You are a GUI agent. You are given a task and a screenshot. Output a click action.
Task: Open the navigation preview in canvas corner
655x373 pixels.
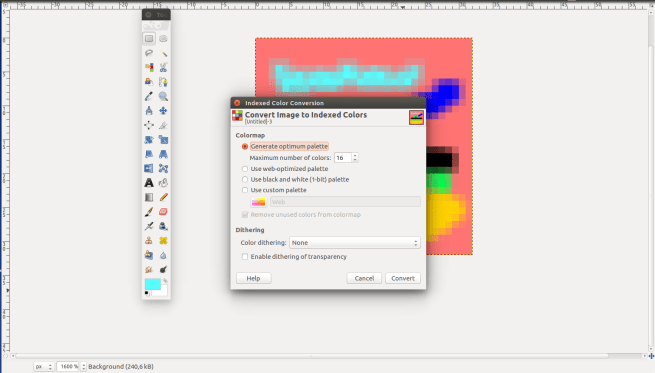coord(651,356)
